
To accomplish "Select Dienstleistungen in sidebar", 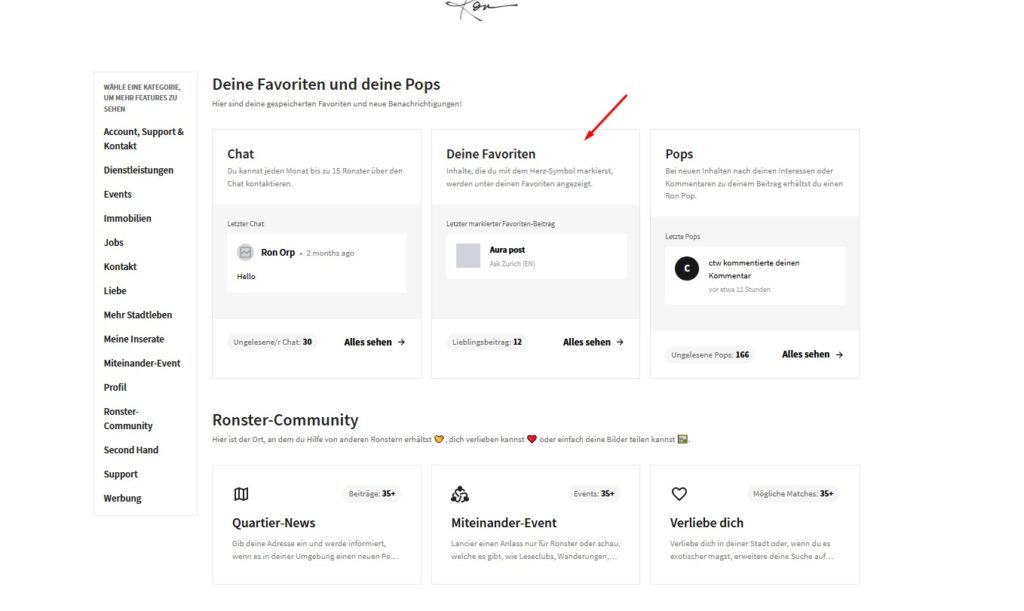I will (138, 170).
